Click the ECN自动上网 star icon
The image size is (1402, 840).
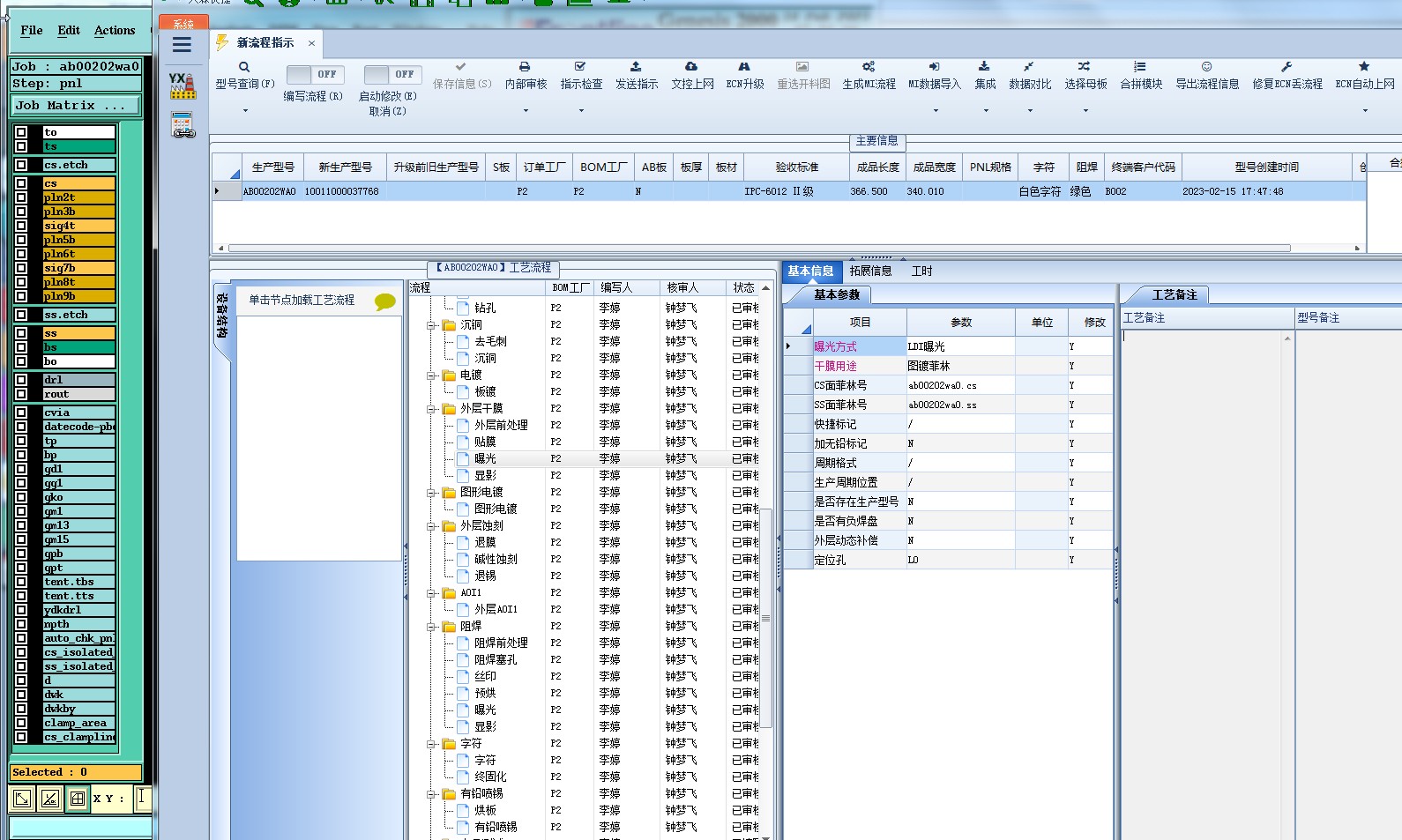click(x=1364, y=66)
